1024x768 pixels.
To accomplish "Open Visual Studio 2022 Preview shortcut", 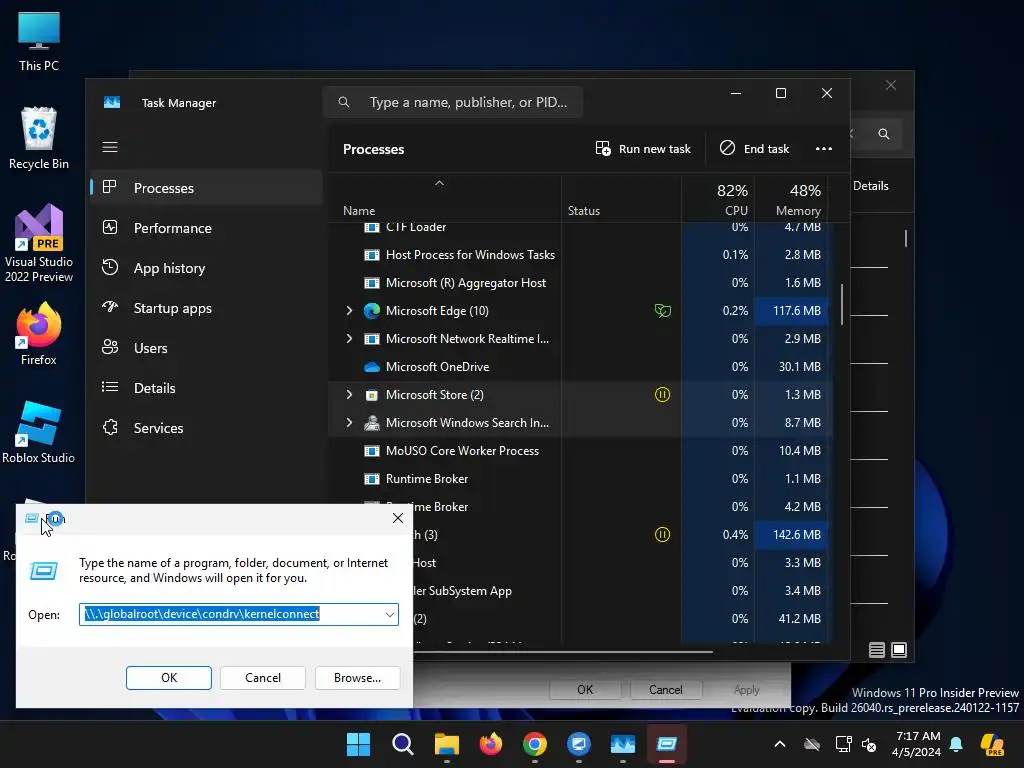I will click(x=39, y=244).
